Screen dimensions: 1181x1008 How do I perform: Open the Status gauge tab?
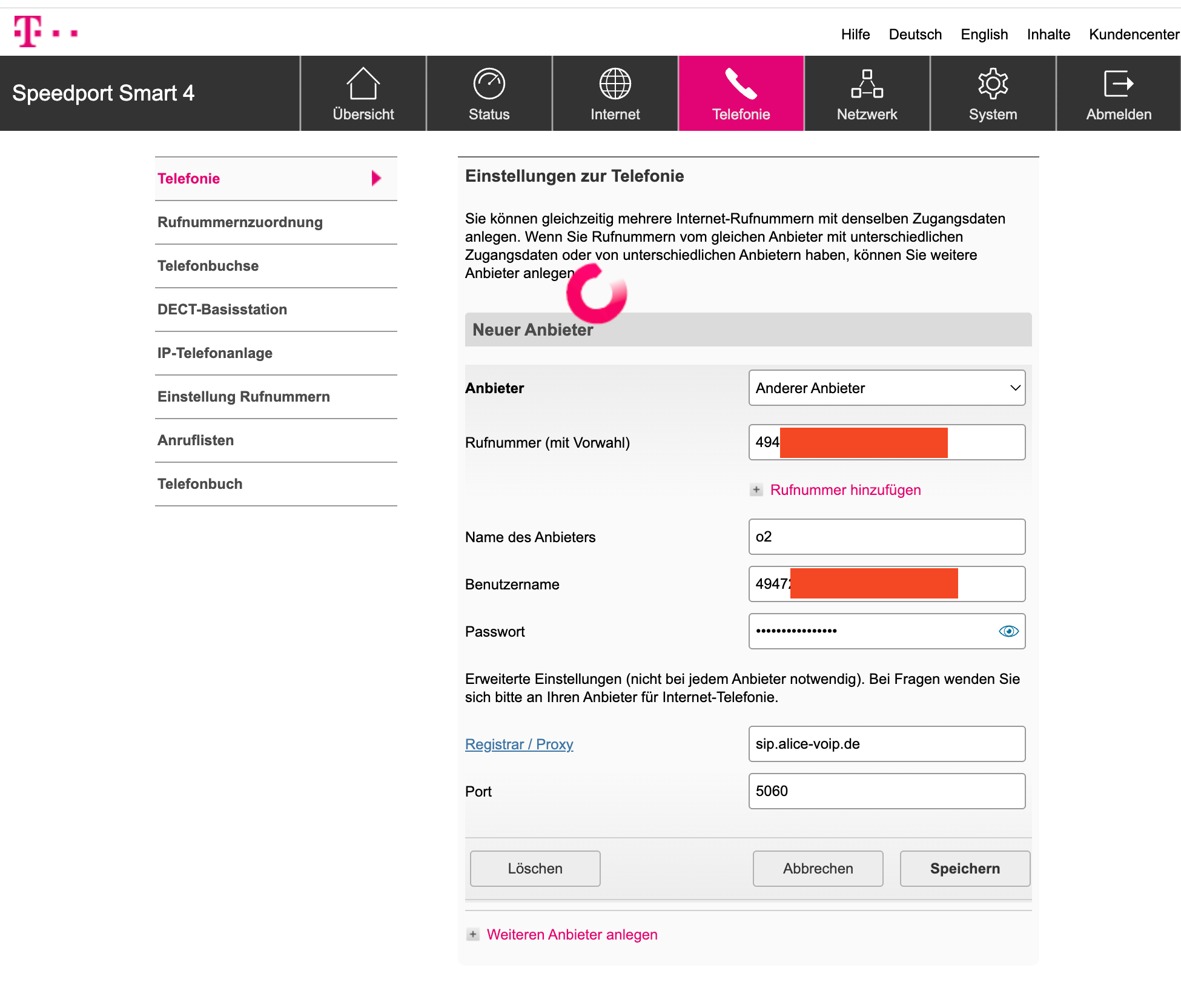489,93
